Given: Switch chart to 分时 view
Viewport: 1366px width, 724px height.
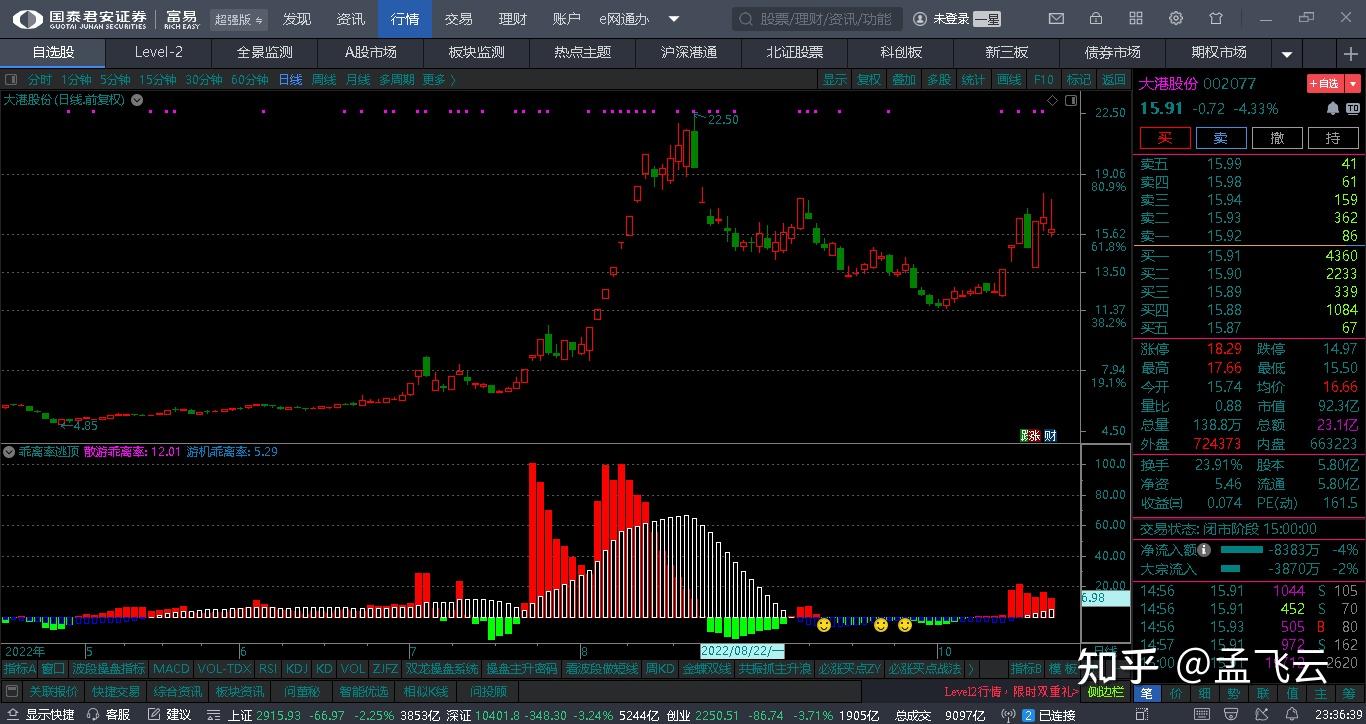Looking at the screenshot, I should pyautogui.click(x=40, y=80).
